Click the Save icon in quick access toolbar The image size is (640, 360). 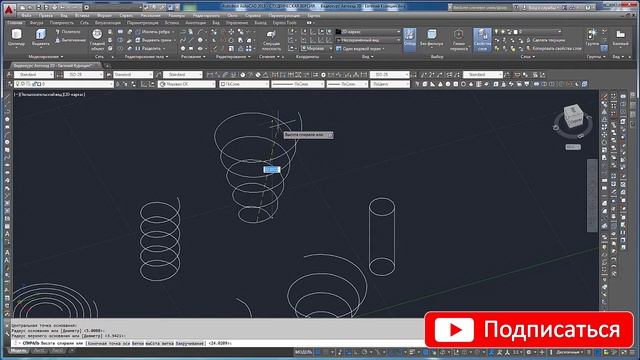38,7
